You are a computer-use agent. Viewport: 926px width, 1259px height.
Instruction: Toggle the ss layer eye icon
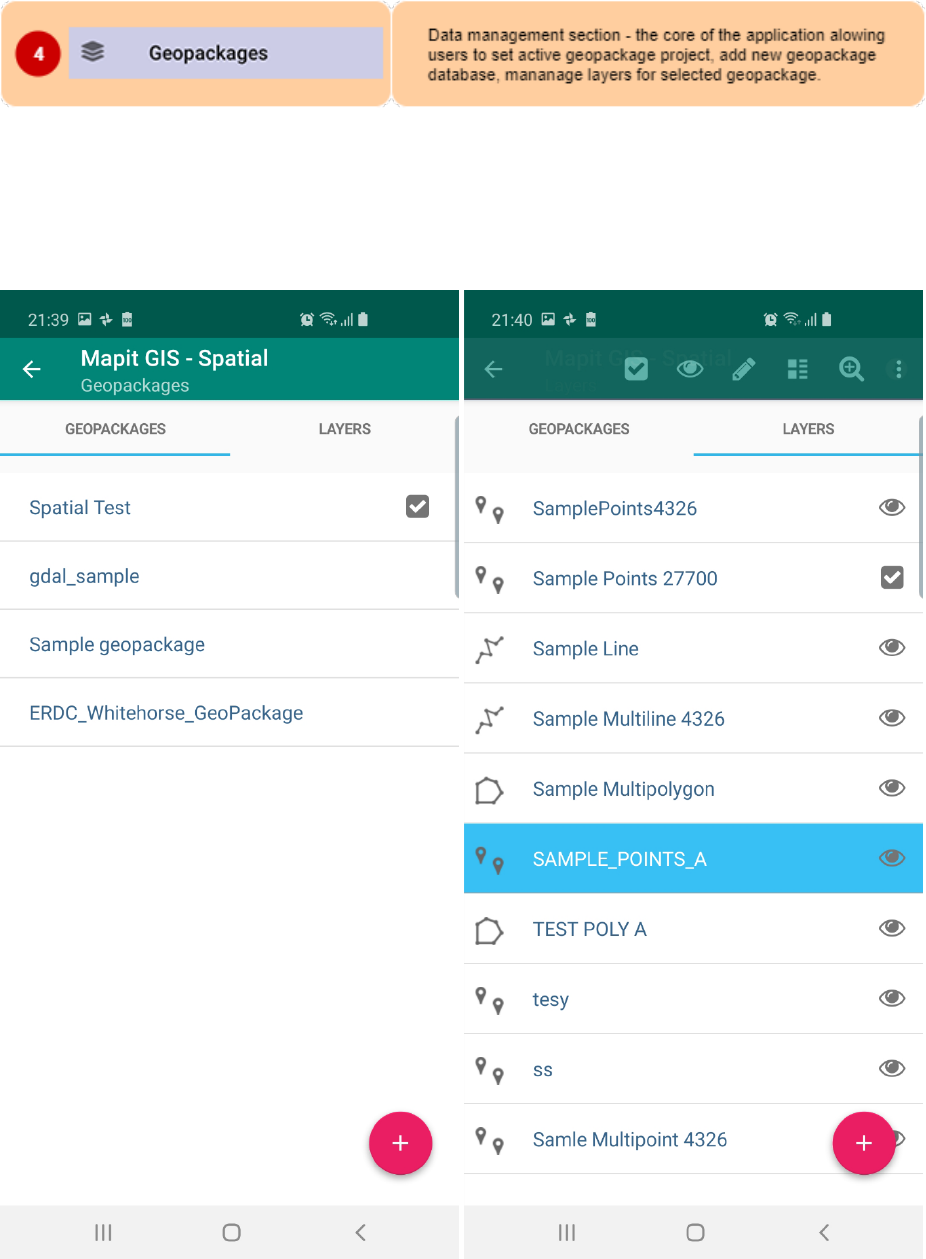click(x=892, y=1068)
